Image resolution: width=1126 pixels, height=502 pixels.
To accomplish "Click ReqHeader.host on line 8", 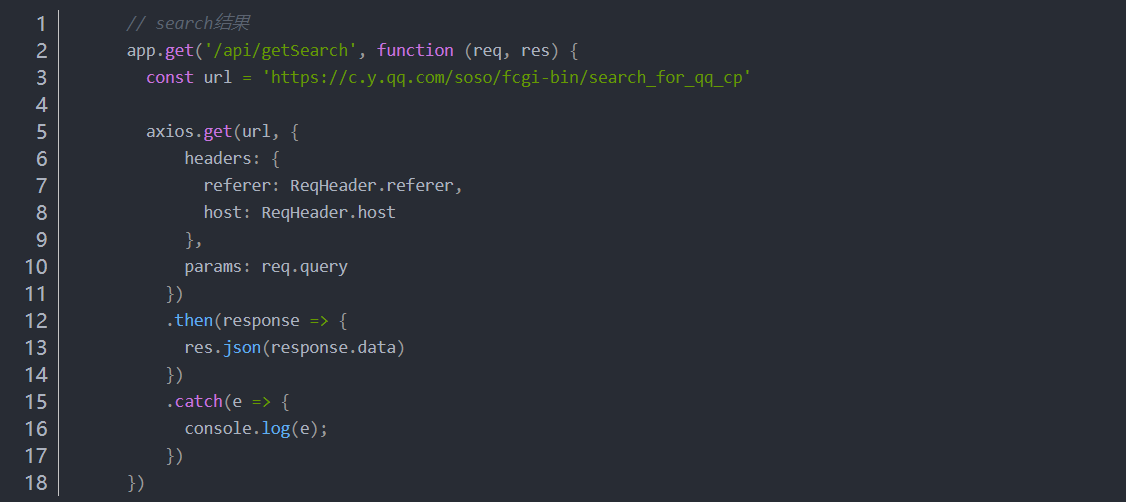I will pyautogui.click(x=329, y=213).
